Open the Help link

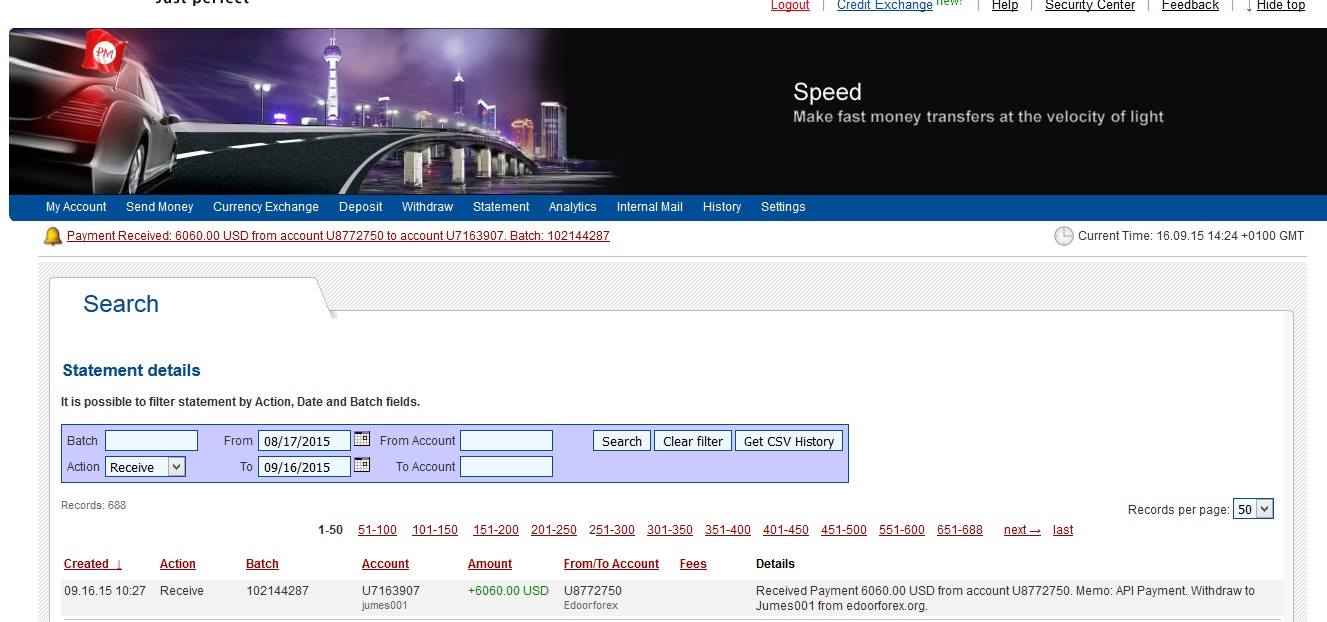(1005, 5)
